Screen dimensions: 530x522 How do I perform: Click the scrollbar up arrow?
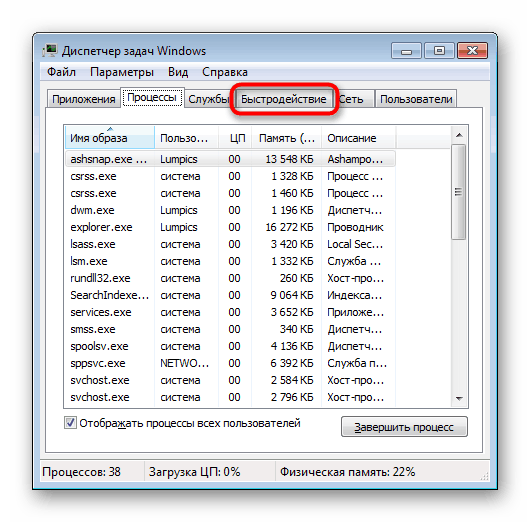click(x=459, y=135)
